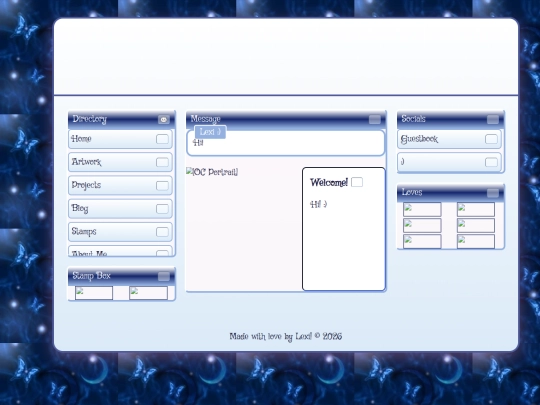Image resolution: width=540 pixels, height=405 pixels.
Task: Click the small icon beside the Welcome! heading
Action: click(357, 182)
